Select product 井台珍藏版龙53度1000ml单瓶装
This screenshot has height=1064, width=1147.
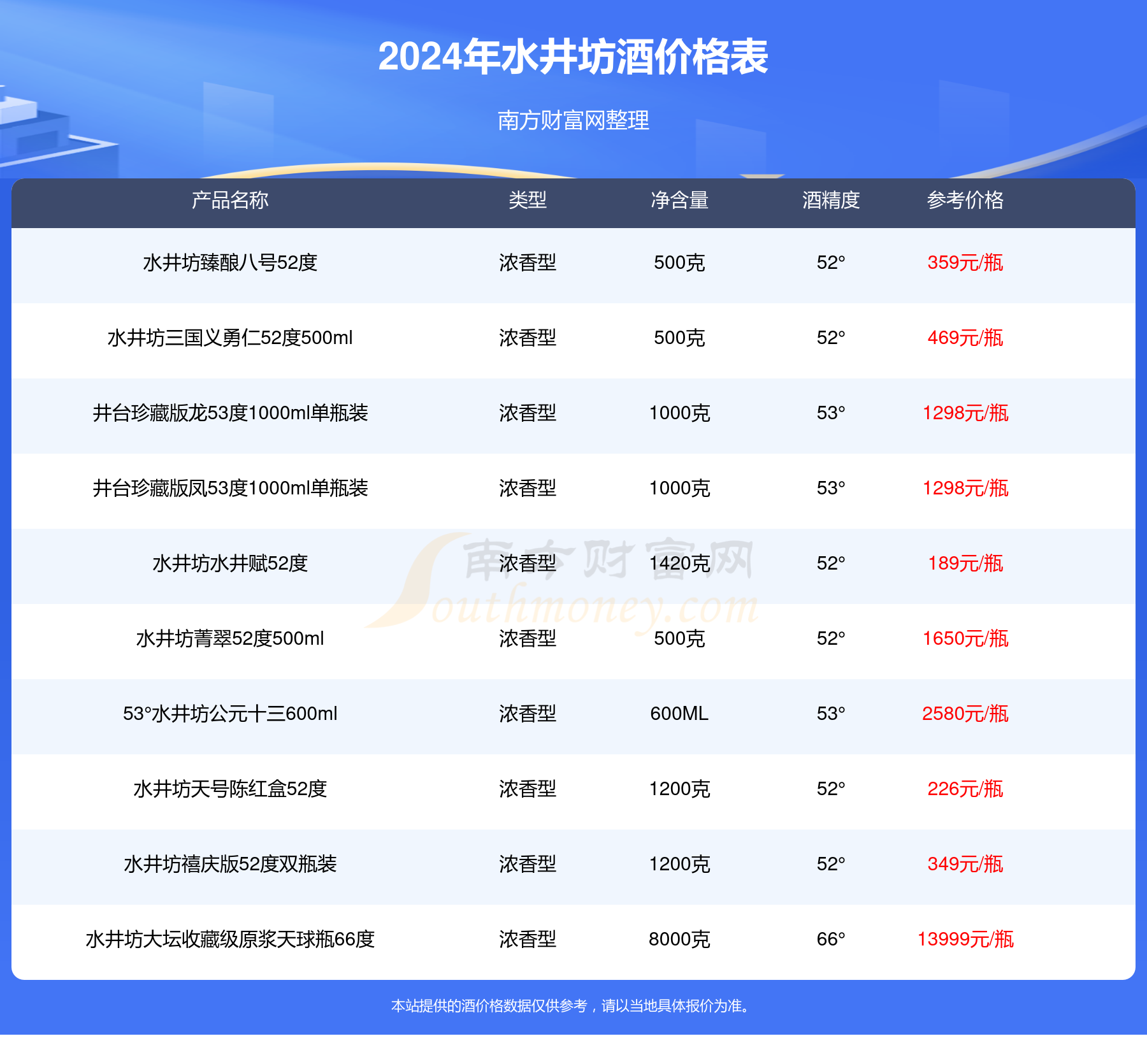pos(230,413)
